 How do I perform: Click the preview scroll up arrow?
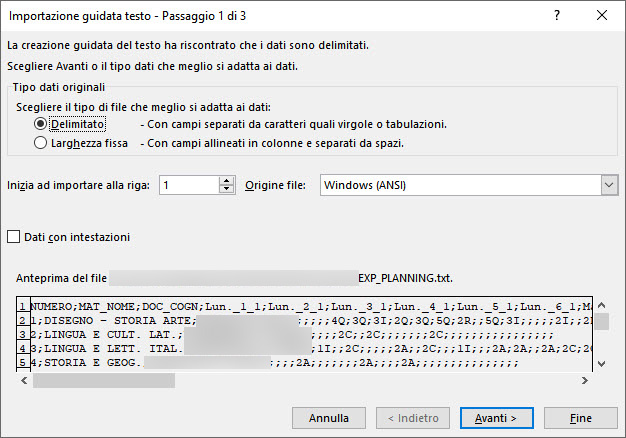pos(602,305)
